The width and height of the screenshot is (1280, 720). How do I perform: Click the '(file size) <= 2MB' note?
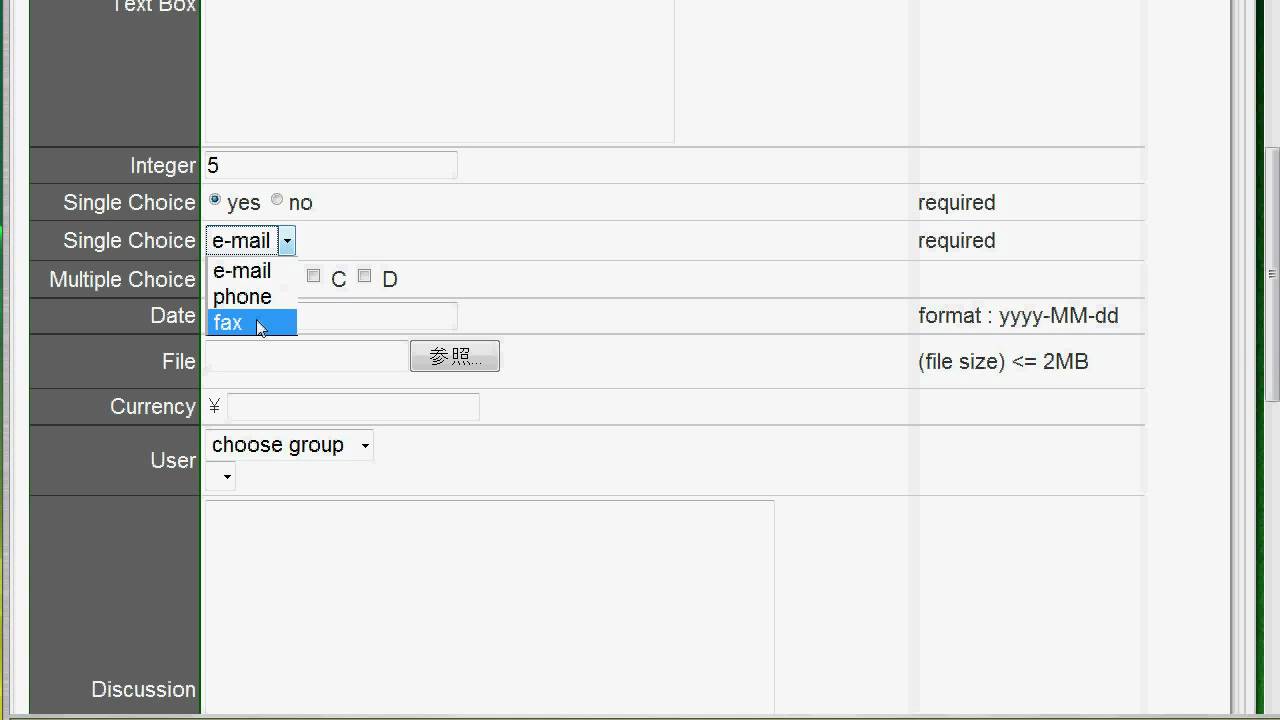click(x=1003, y=362)
